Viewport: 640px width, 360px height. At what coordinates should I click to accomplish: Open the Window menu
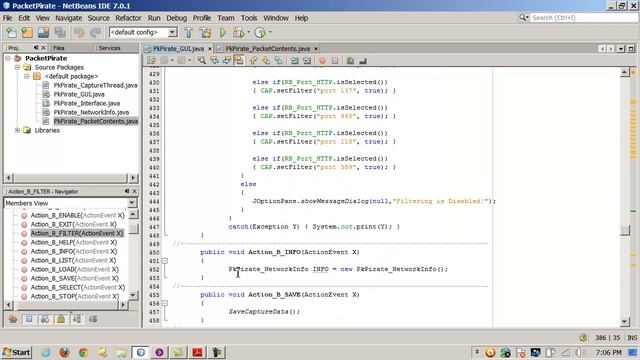click(276, 18)
